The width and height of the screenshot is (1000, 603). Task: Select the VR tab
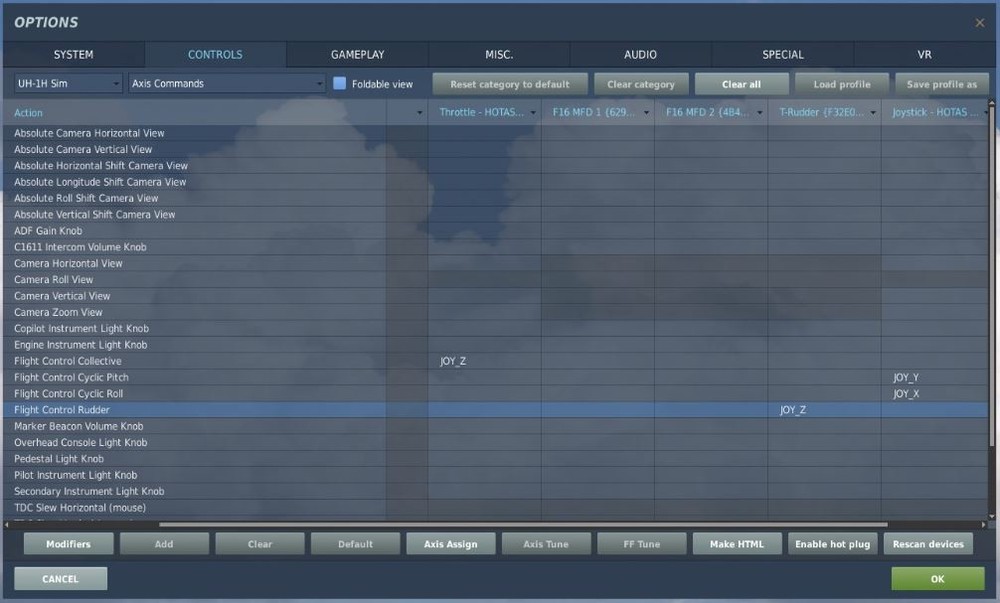tap(923, 54)
